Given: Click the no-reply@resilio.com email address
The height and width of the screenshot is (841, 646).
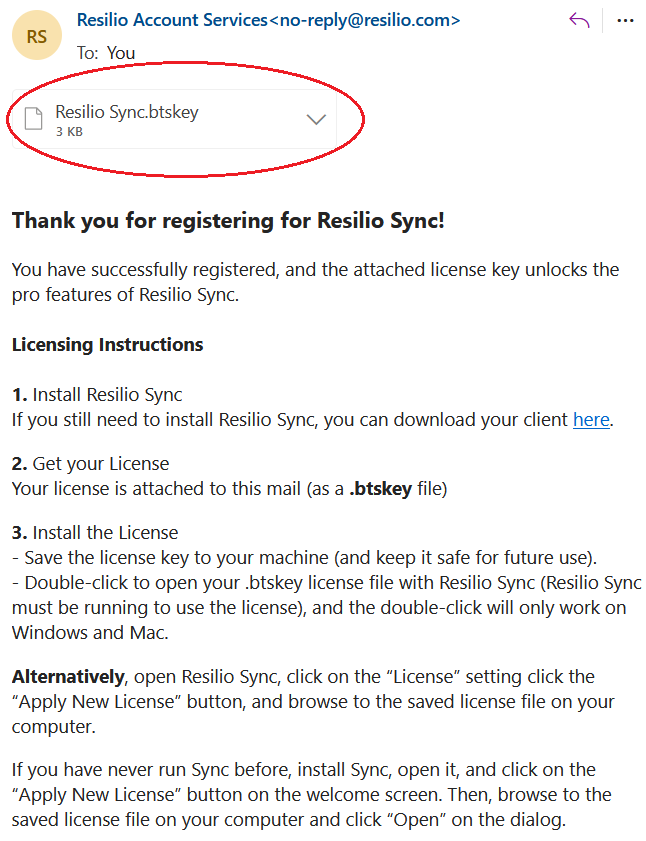Looking at the screenshot, I should pos(364,20).
